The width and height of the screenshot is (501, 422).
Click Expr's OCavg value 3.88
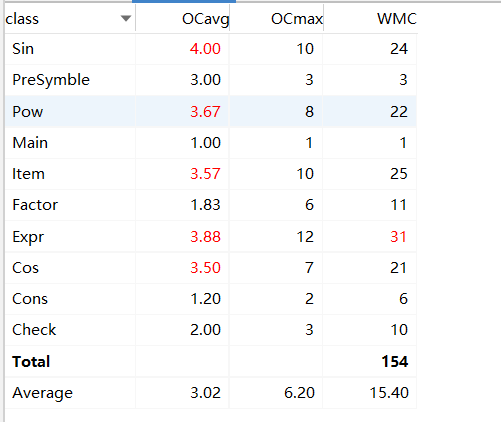click(205, 236)
